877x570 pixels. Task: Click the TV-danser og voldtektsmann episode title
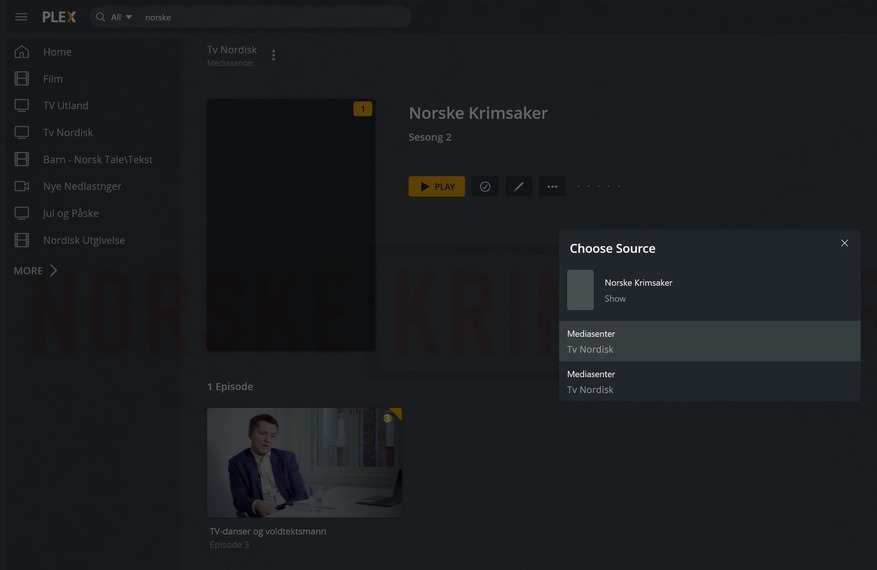pyautogui.click(x=268, y=531)
